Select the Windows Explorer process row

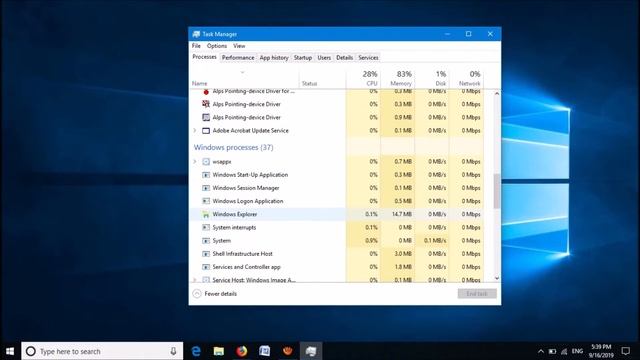pyautogui.click(x=337, y=214)
